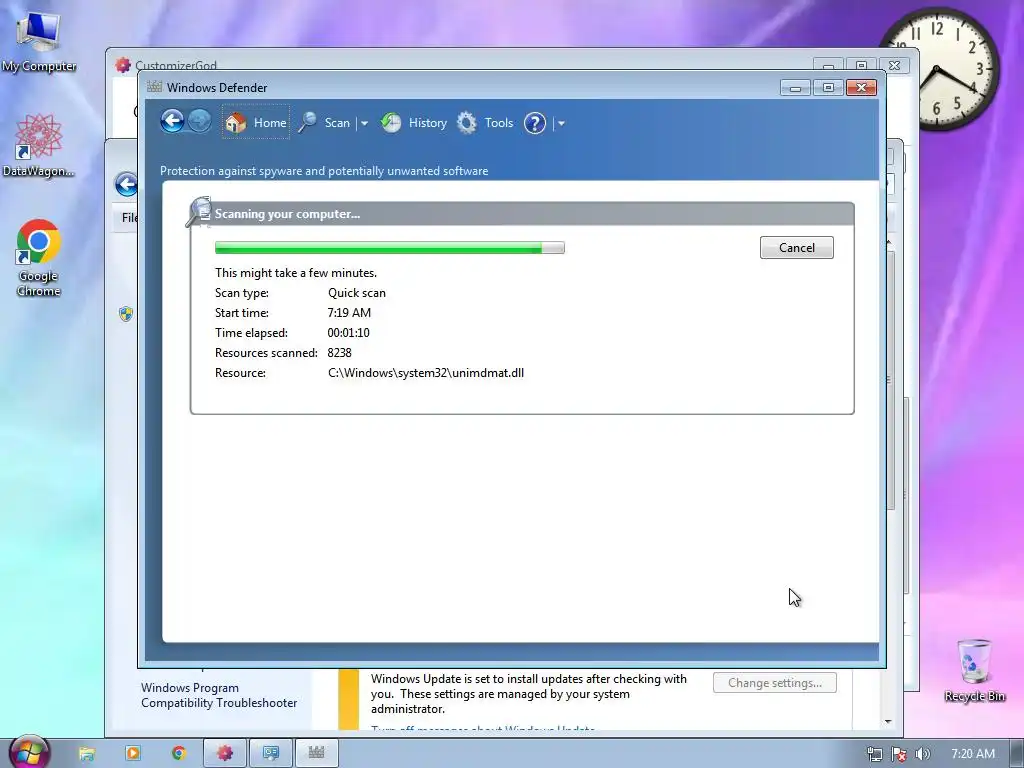
Task: Click the scan progress bar
Action: pyautogui.click(x=390, y=248)
